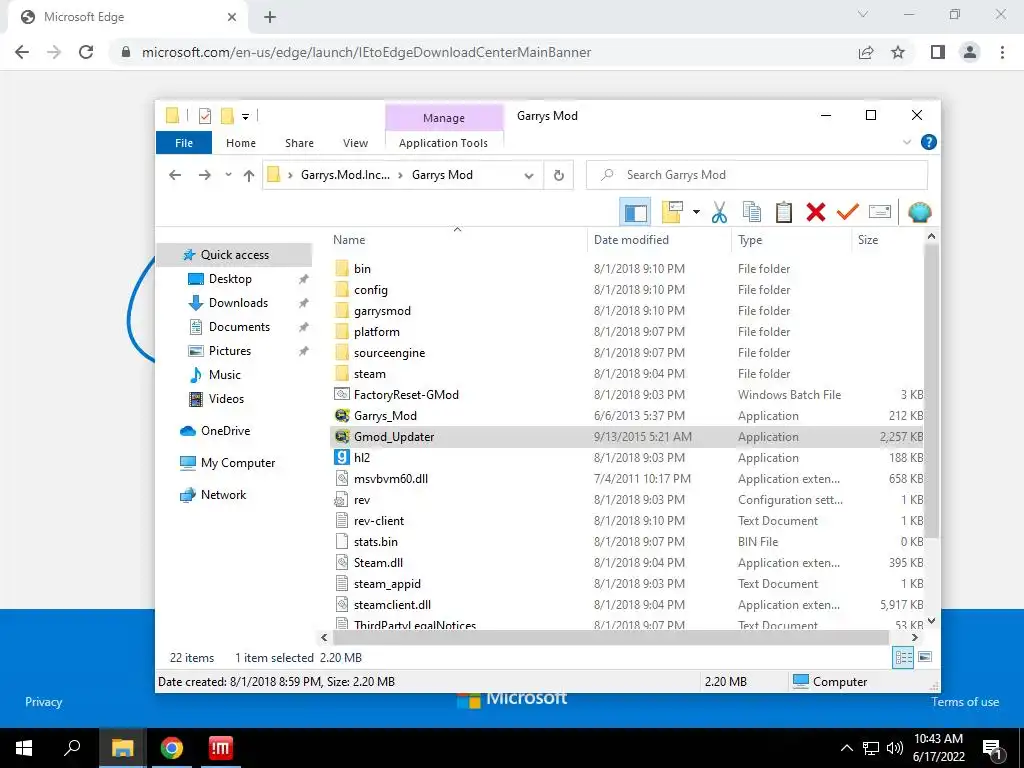
Task: Open Downloads in navigation pane
Action: point(238,303)
